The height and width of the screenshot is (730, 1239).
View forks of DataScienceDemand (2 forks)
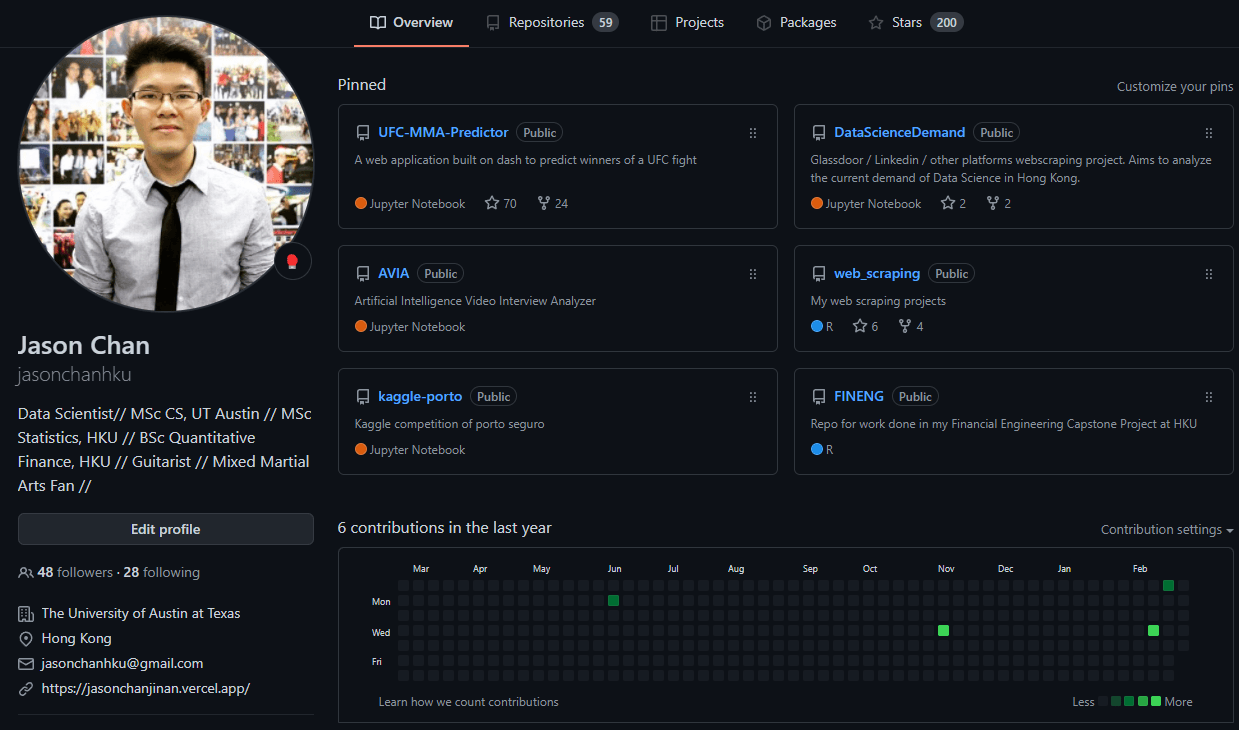point(999,203)
